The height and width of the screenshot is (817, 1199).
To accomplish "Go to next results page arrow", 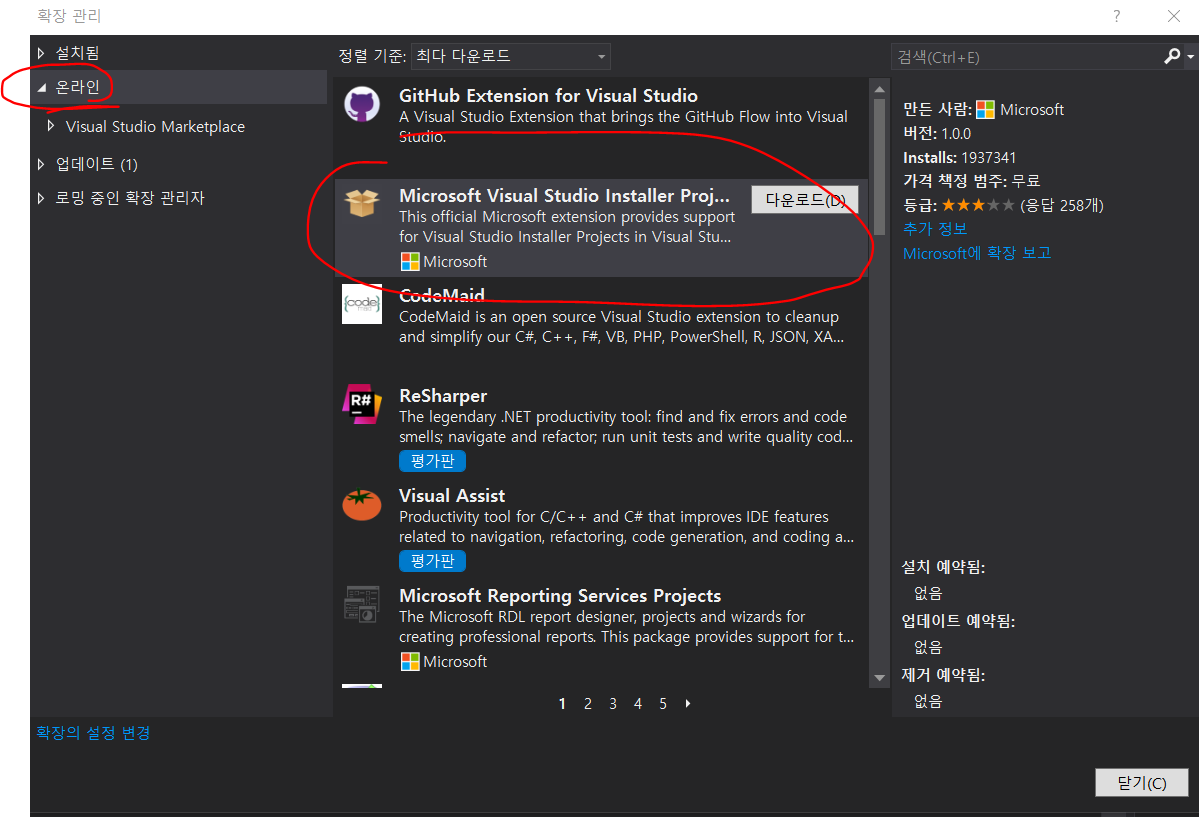I will coord(688,704).
